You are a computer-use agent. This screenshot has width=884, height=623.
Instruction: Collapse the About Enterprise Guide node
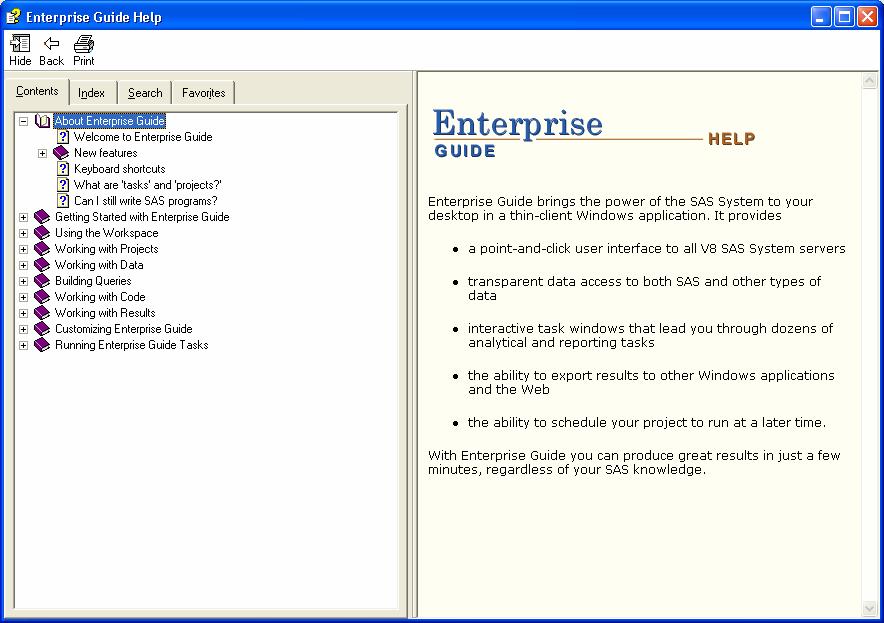pos(23,121)
